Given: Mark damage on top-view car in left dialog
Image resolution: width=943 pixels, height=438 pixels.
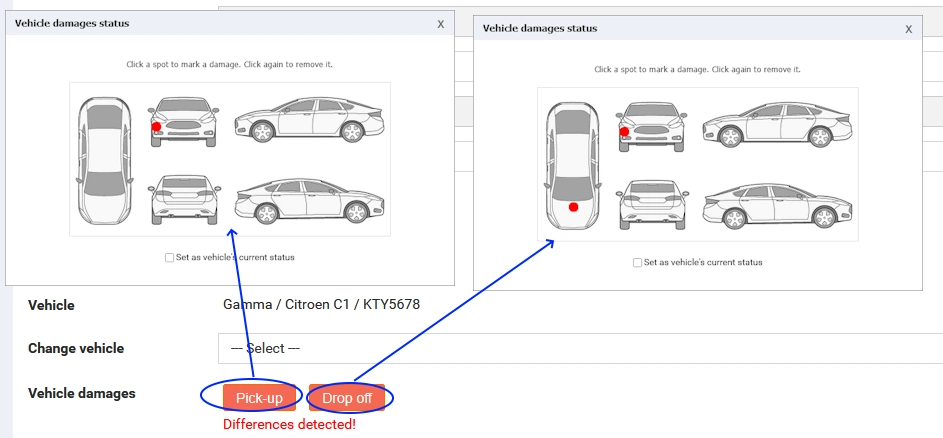Looking at the screenshot, I should [103, 161].
